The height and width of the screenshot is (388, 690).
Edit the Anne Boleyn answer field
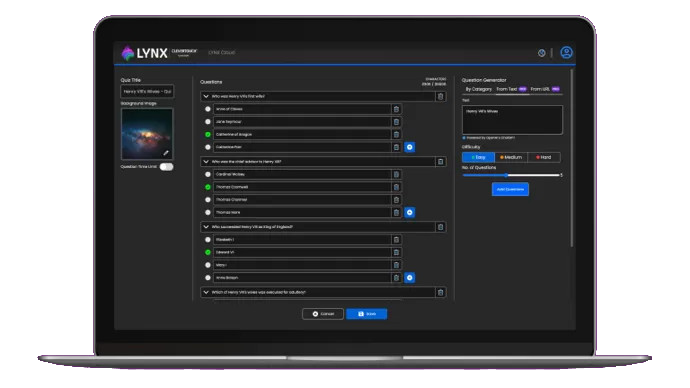pyautogui.click(x=302, y=278)
